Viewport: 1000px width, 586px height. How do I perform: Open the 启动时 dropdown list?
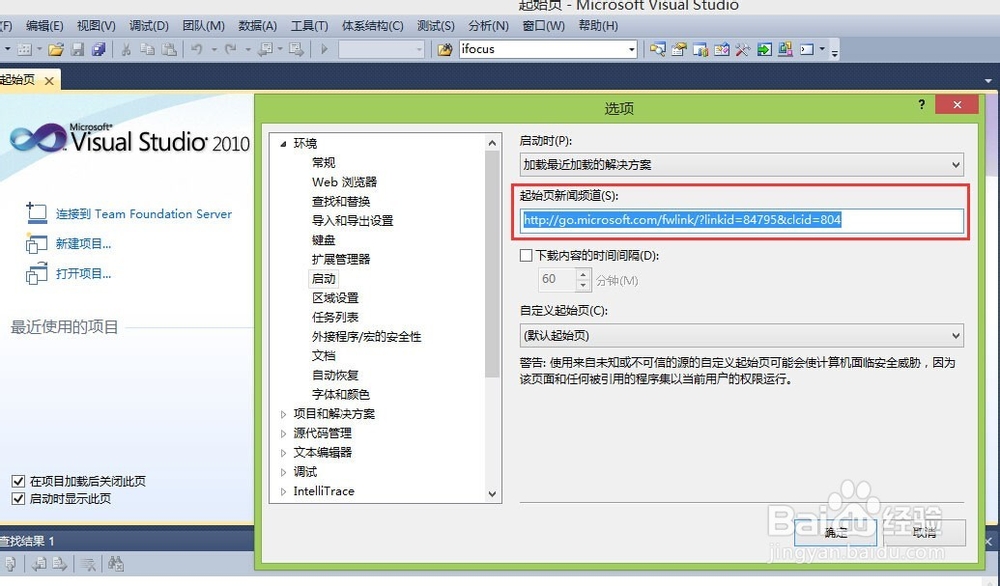tap(741, 165)
